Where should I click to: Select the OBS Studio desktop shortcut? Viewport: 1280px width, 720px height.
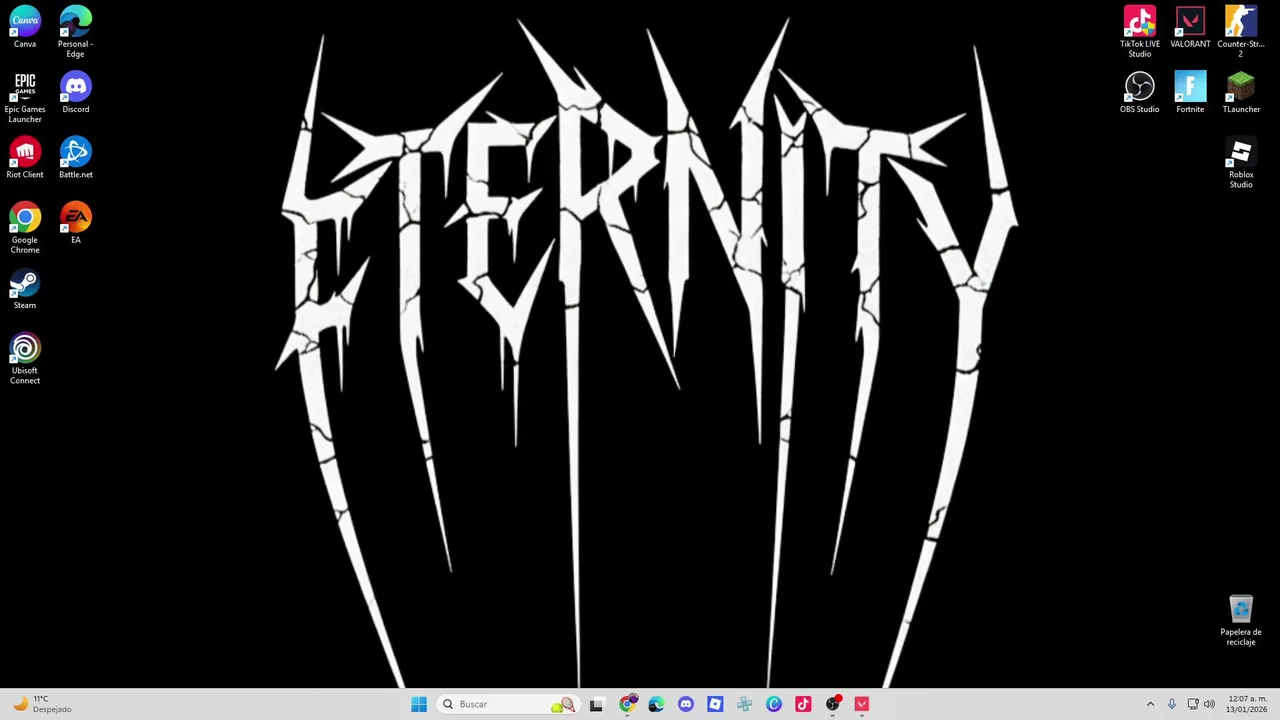(x=1140, y=93)
